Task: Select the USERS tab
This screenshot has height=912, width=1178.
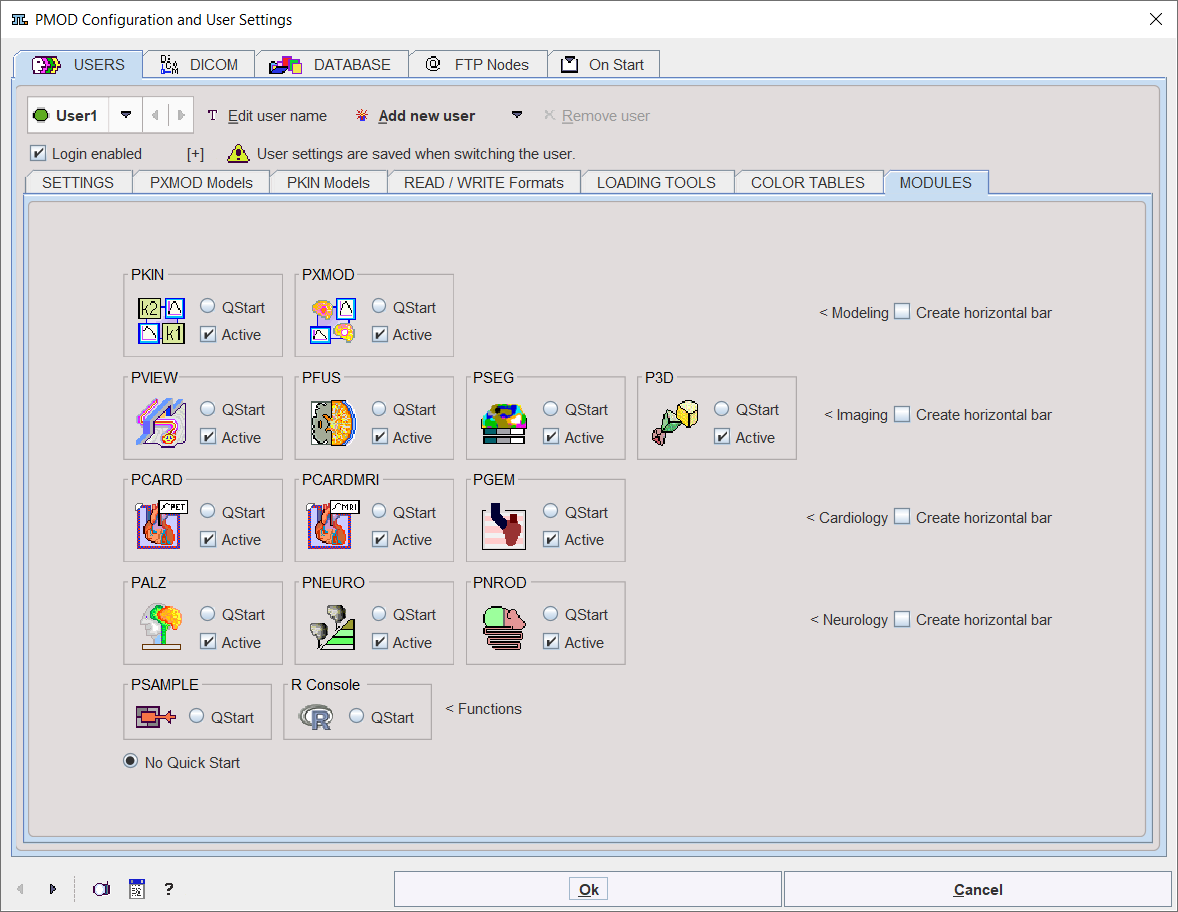Action: coord(78,65)
